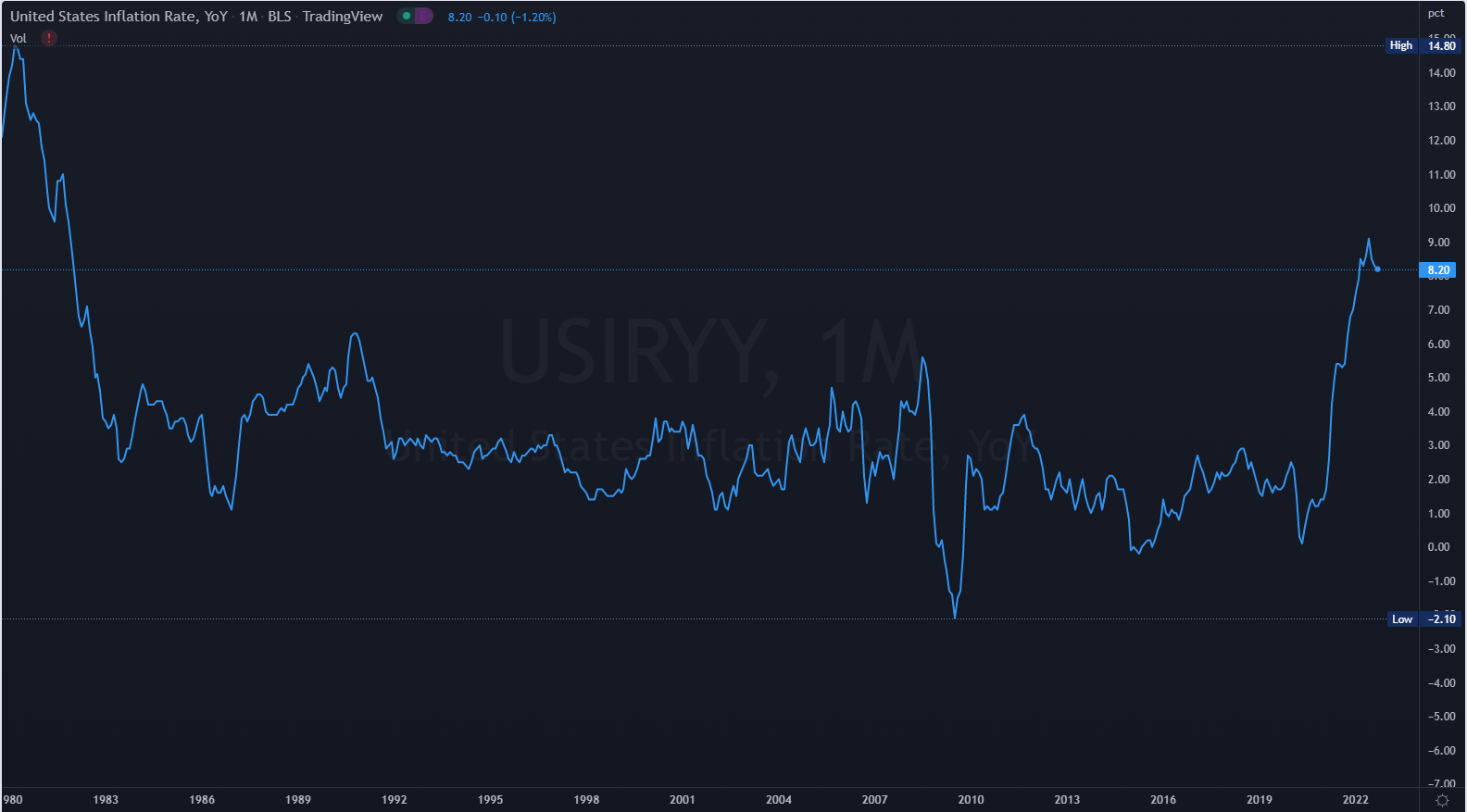The height and width of the screenshot is (812, 1467).
Task: Click the 5.00 tick on price scale
Action: point(1439,378)
